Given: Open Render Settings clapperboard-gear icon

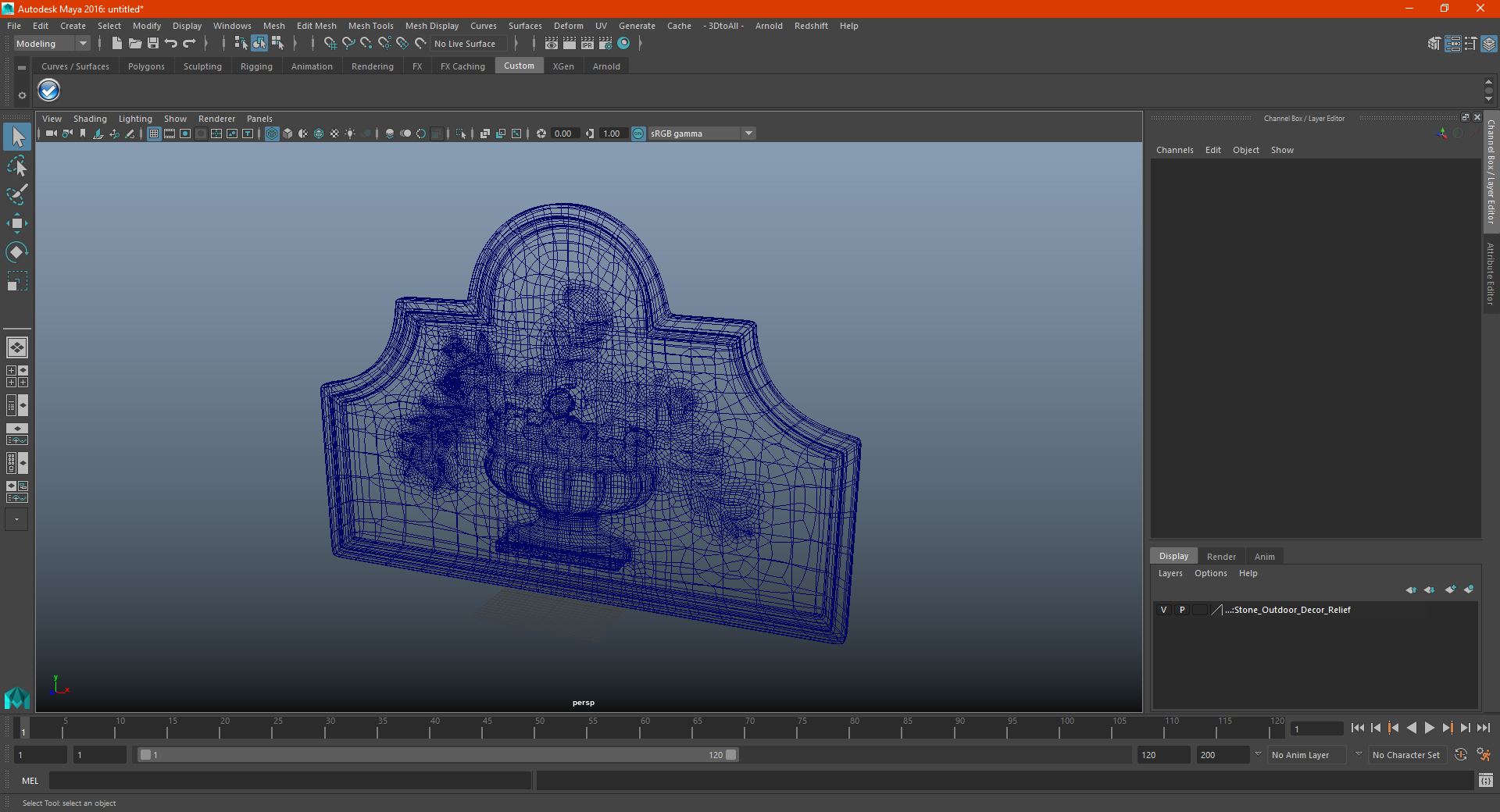Looking at the screenshot, I should (x=605, y=44).
